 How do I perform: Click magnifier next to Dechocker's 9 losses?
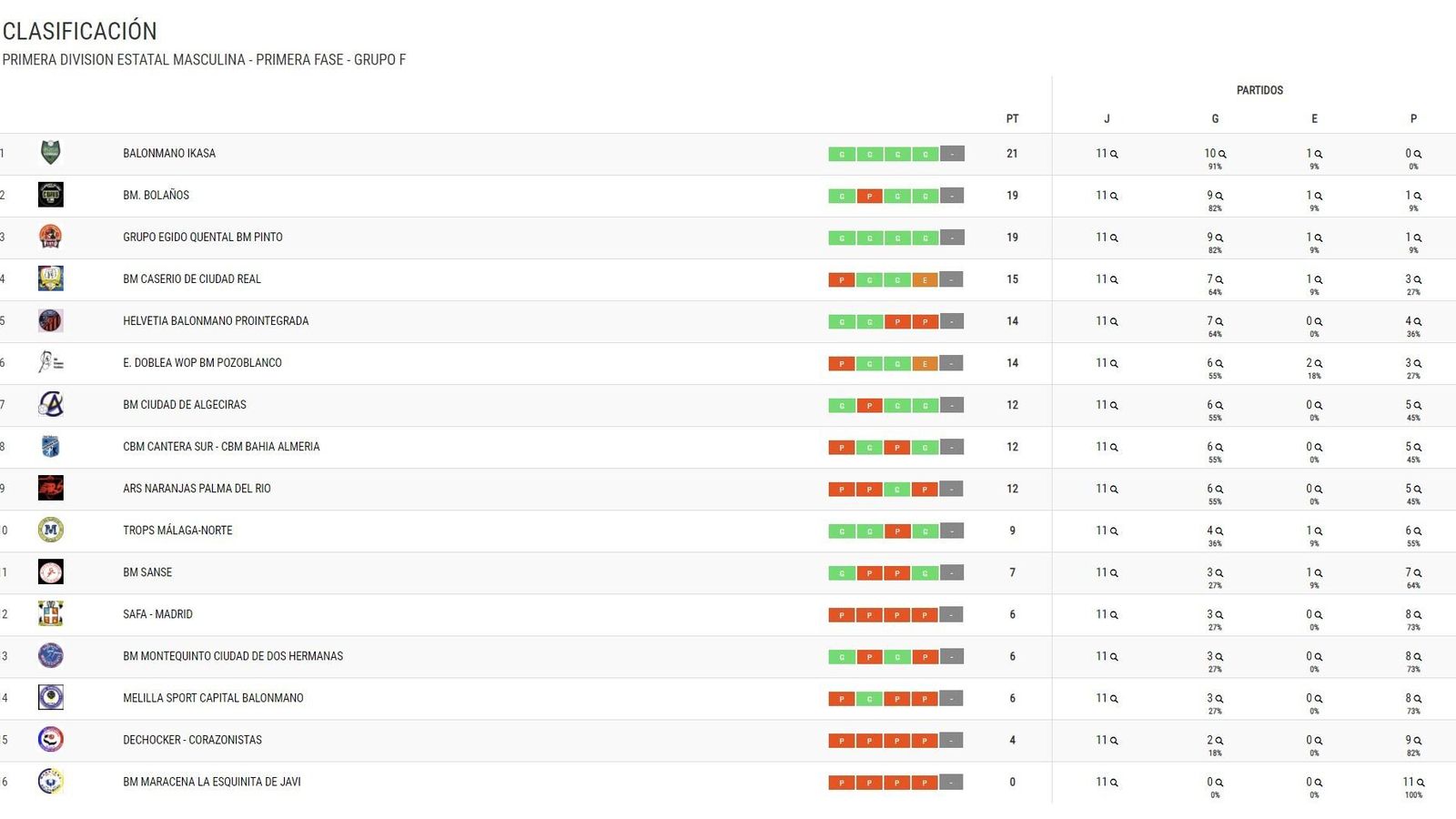pos(1418,741)
